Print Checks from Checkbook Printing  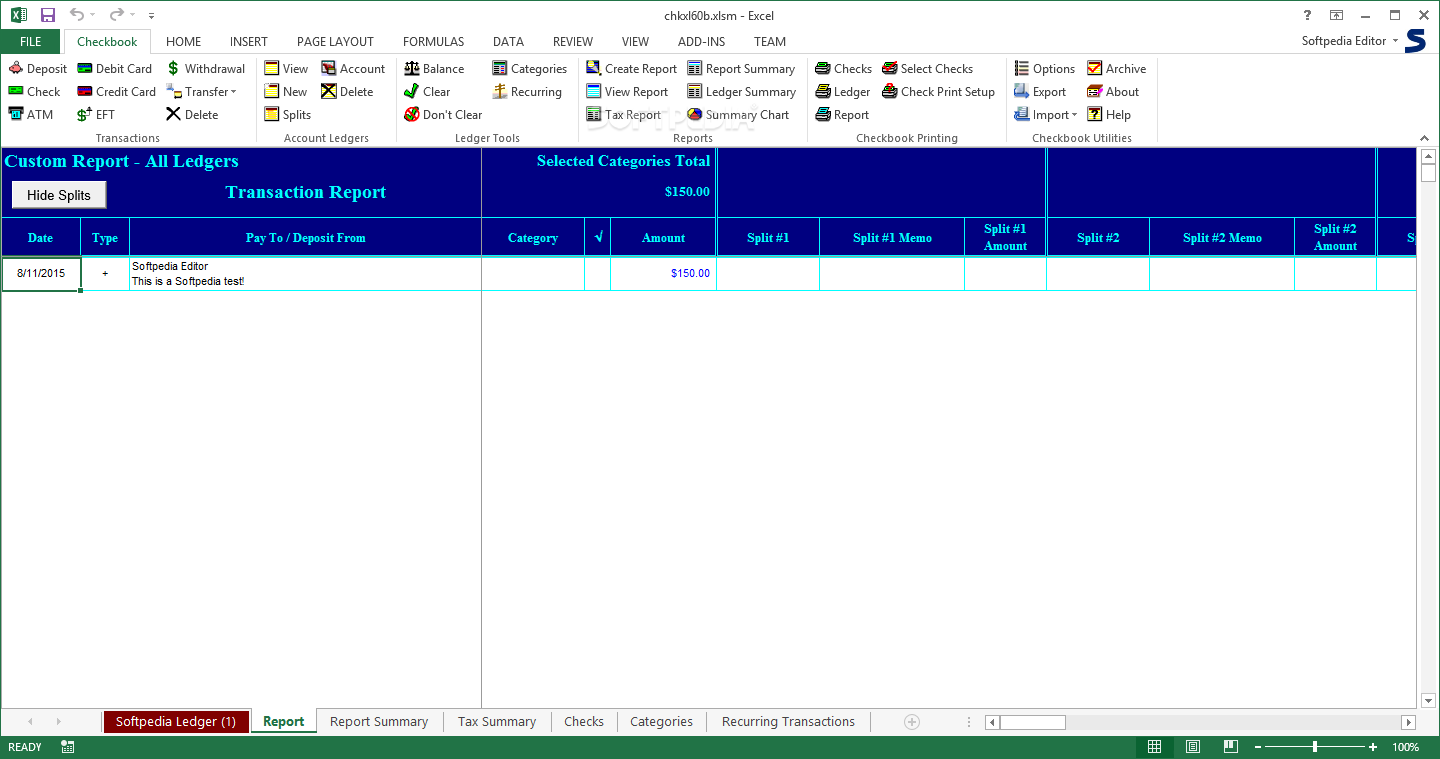coord(843,69)
